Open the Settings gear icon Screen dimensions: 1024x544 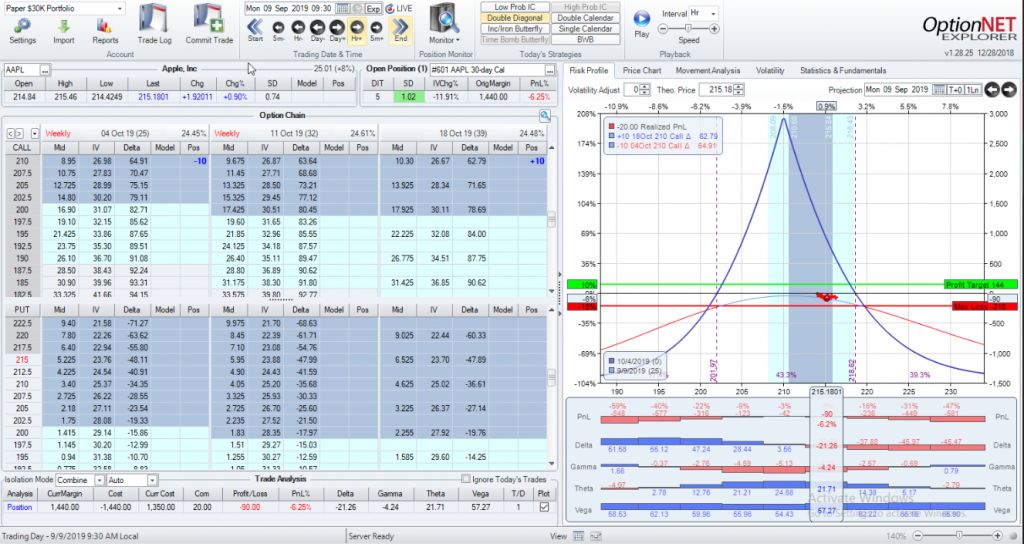click(x=22, y=25)
